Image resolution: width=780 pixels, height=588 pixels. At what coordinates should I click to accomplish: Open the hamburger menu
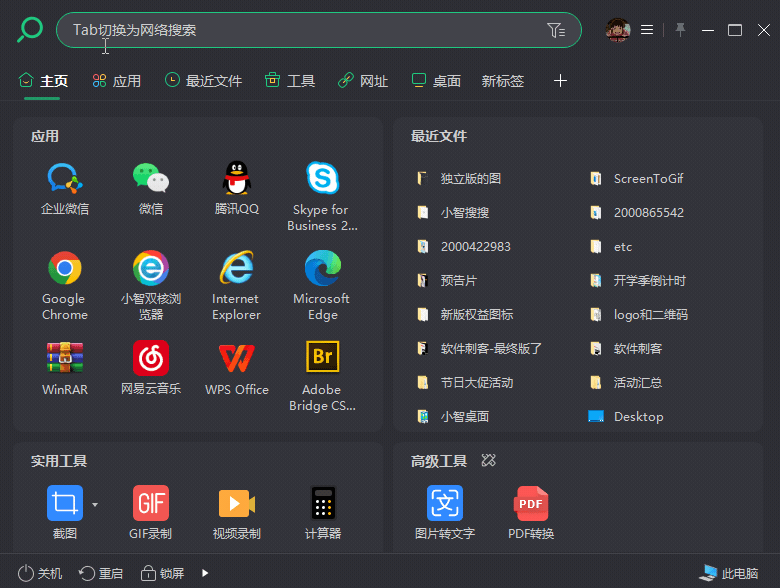click(x=647, y=30)
